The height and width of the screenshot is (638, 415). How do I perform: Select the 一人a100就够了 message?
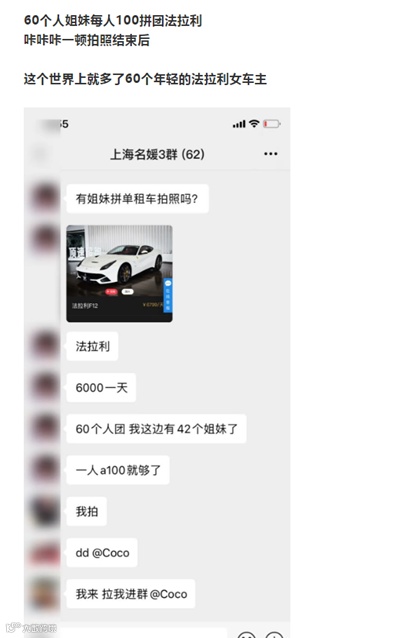click(118, 470)
